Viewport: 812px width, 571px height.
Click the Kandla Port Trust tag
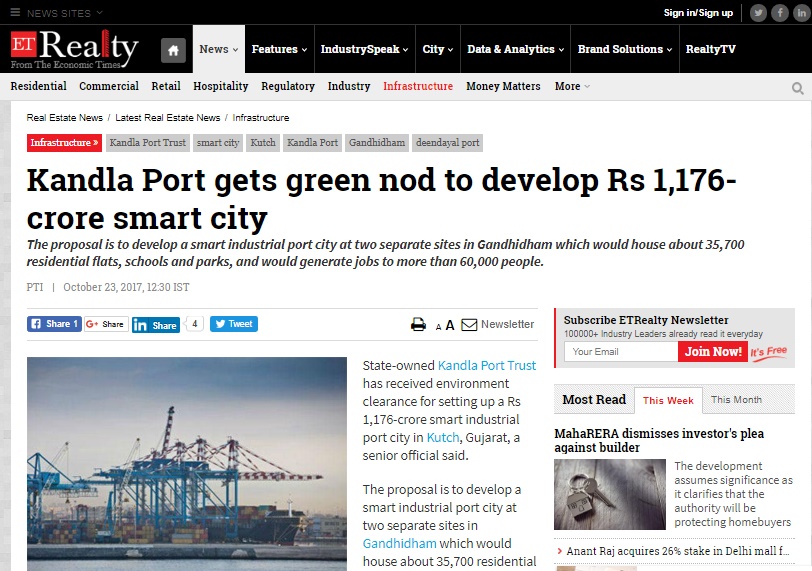(148, 143)
